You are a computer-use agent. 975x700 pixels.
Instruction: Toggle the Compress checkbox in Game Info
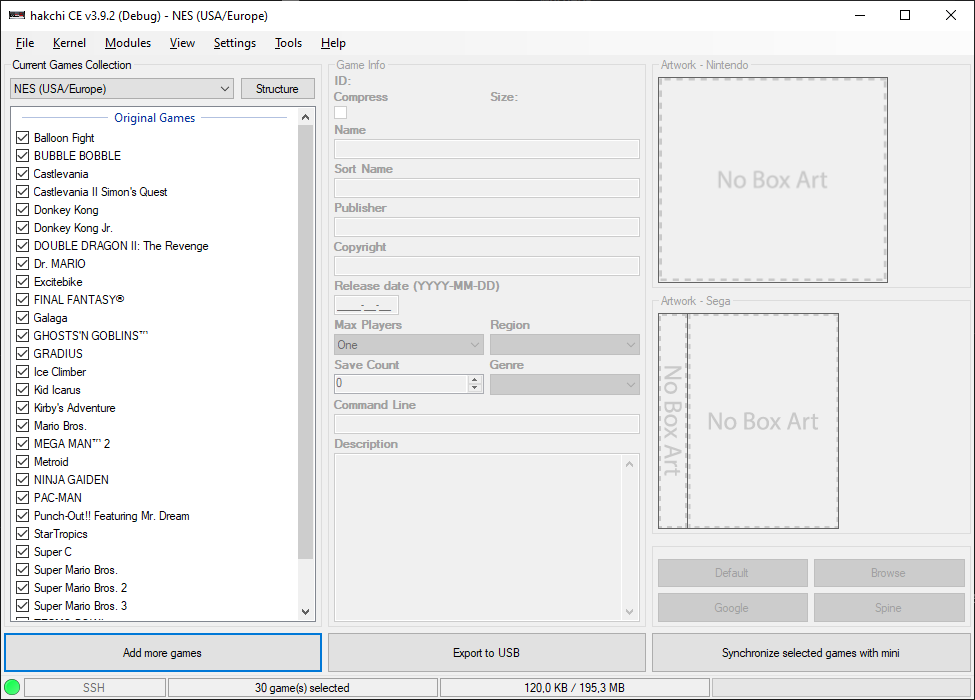click(341, 113)
